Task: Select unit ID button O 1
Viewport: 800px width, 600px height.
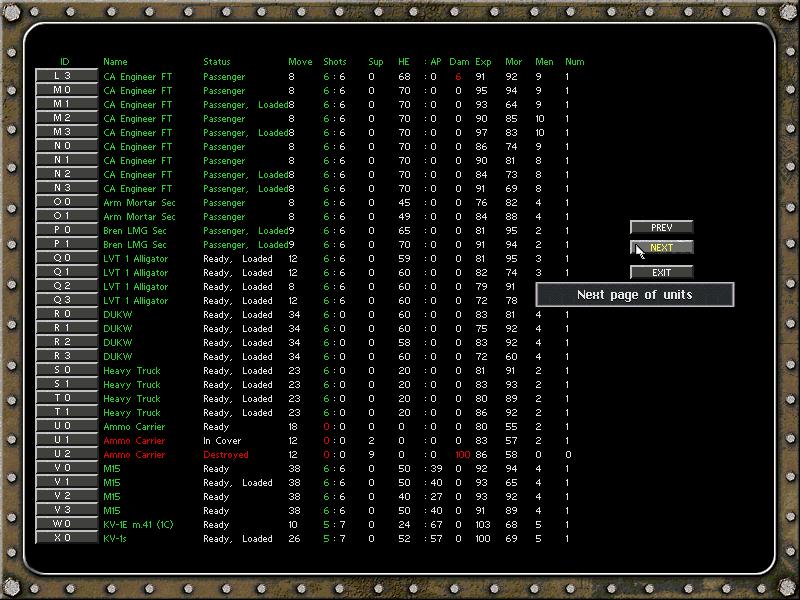Action: [66, 216]
